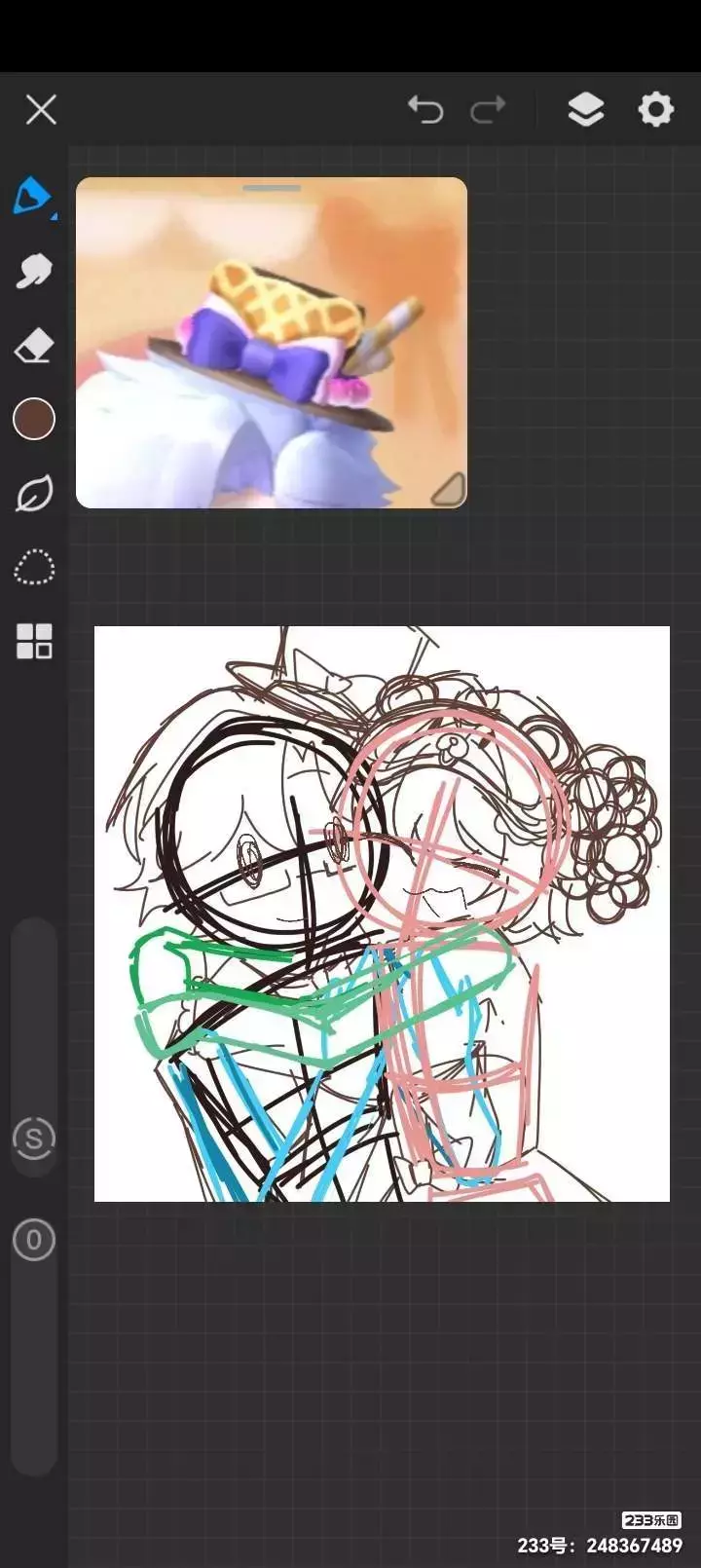
Task: Open the layers panel
Action: click(x=585, y=109)
